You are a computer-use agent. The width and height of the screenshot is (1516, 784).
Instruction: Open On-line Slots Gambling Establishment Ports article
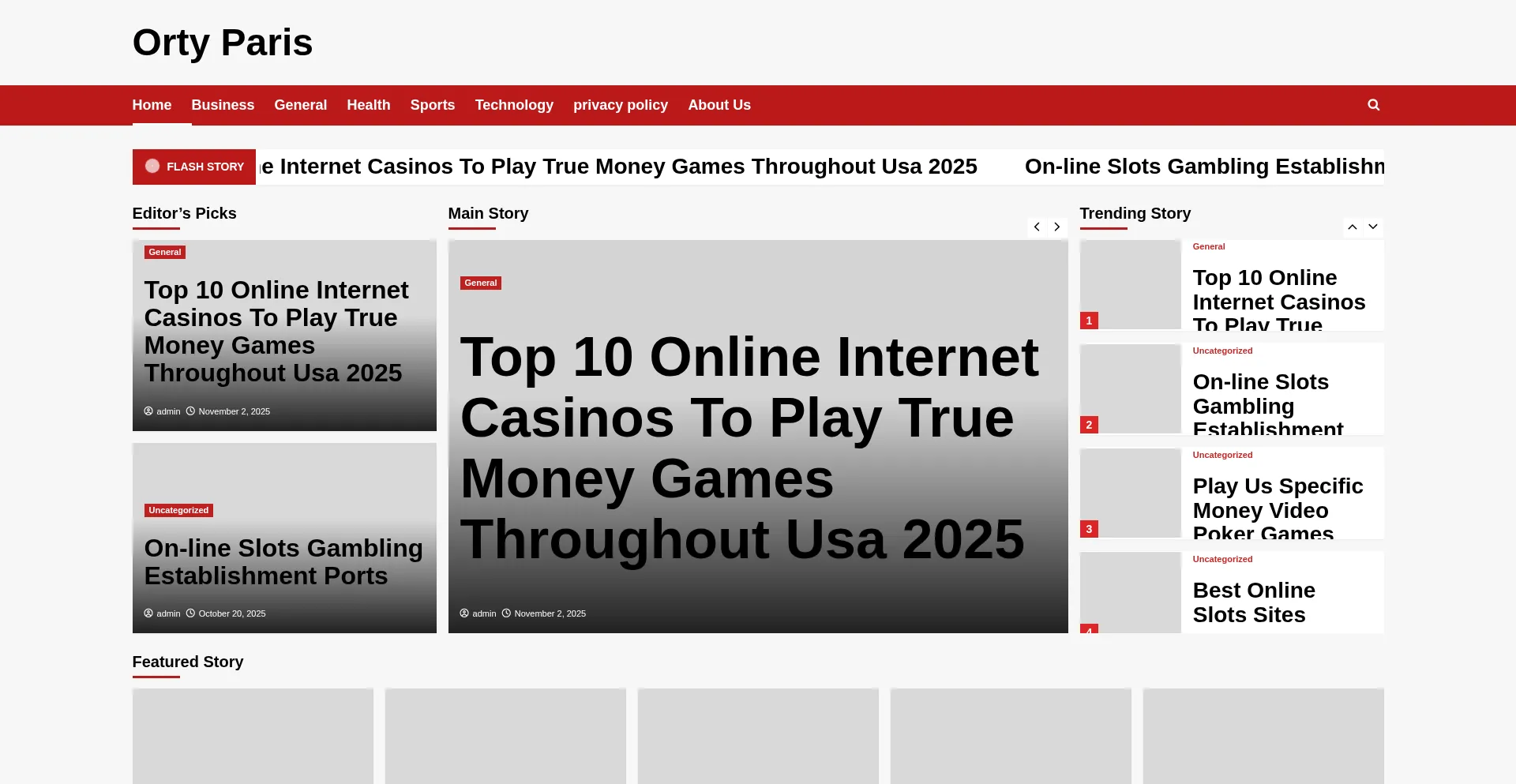point(283,562)
